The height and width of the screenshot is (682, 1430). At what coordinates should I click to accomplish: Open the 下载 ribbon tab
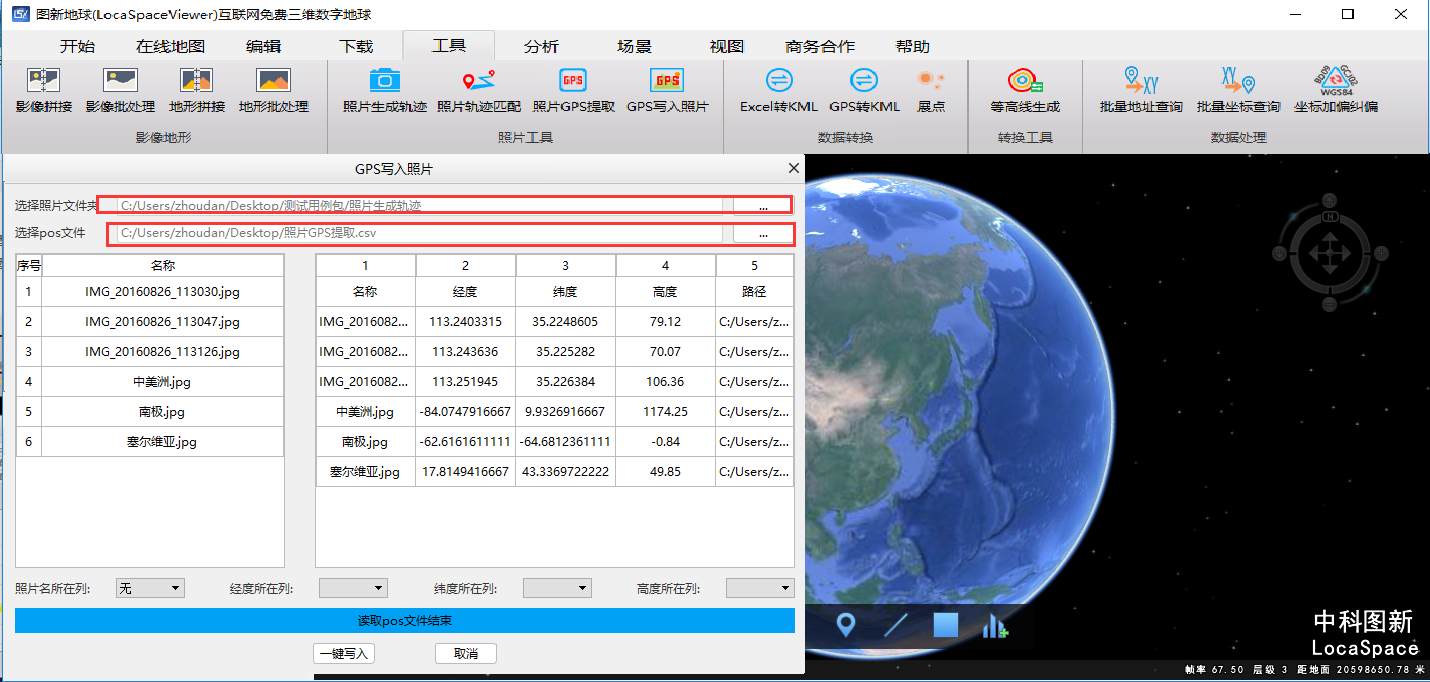pos(356,46)
